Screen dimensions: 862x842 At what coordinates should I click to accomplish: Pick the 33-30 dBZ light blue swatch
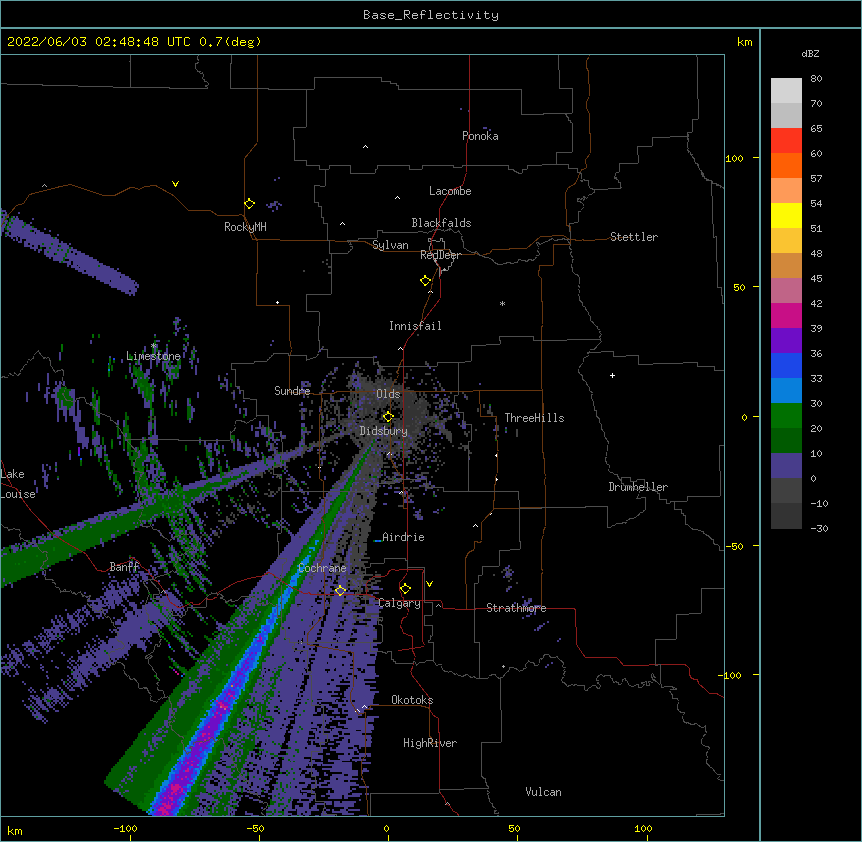click(786, 390)
